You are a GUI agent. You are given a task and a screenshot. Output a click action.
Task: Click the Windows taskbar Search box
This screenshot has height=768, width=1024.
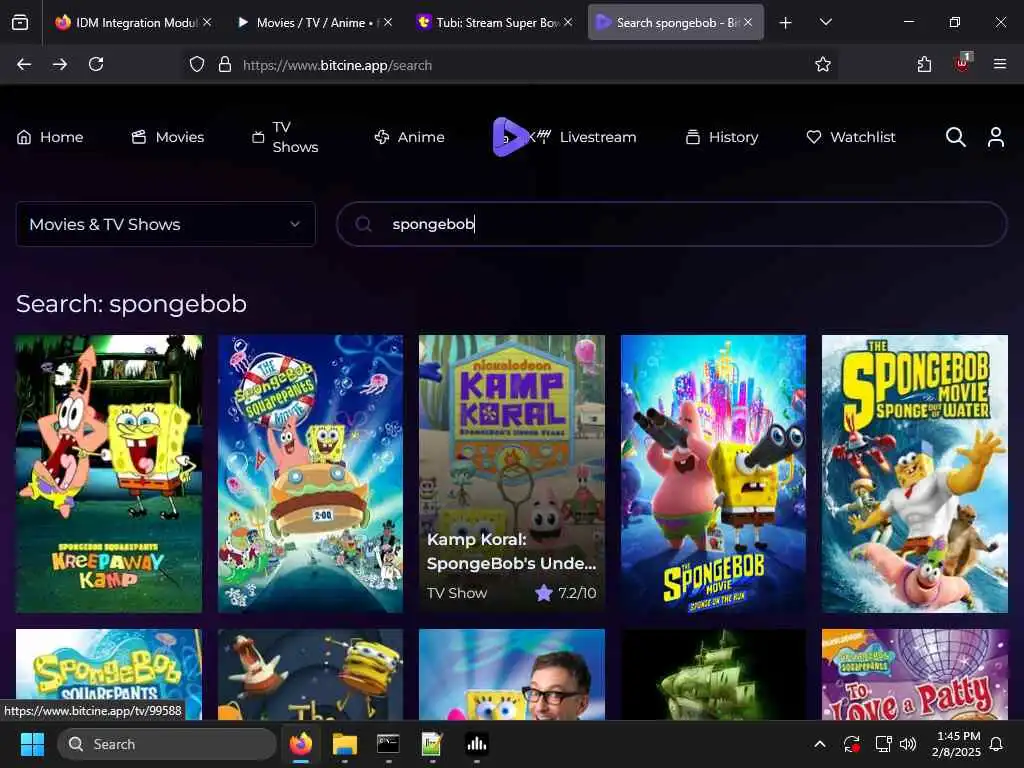click(x=167, y=744)
